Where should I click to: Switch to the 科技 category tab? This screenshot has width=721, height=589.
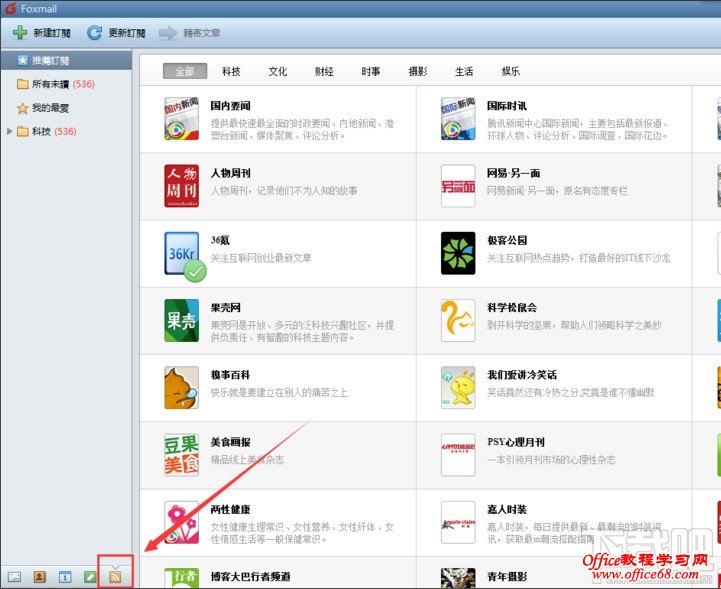pyautogui.click(x=231, y=71)
